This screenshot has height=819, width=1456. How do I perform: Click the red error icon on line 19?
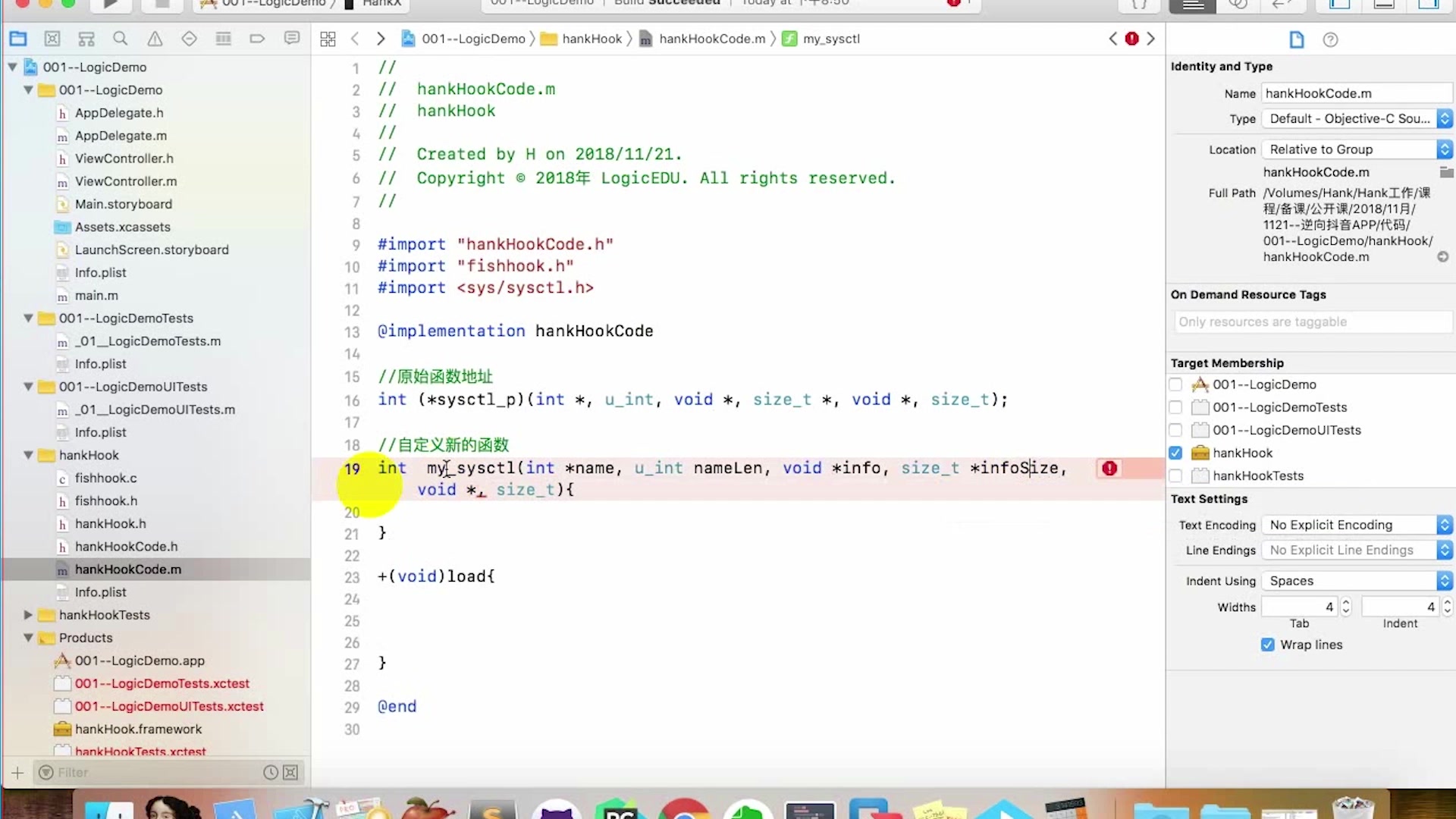click(1109, 469)
